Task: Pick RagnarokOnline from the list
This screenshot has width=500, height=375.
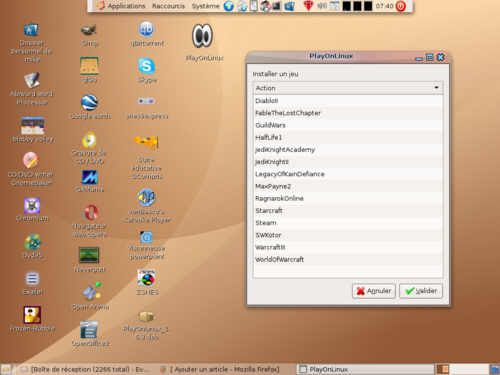Action: [348, 198]
